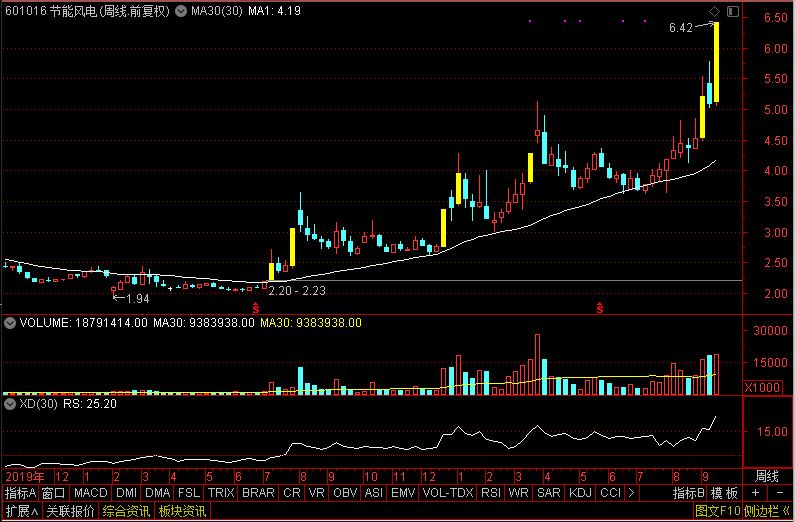This screenshot has width=795, height=522.
Task: Expand the XD(30) indicator dropdown arrow
Action: click(x=10, y=404)
